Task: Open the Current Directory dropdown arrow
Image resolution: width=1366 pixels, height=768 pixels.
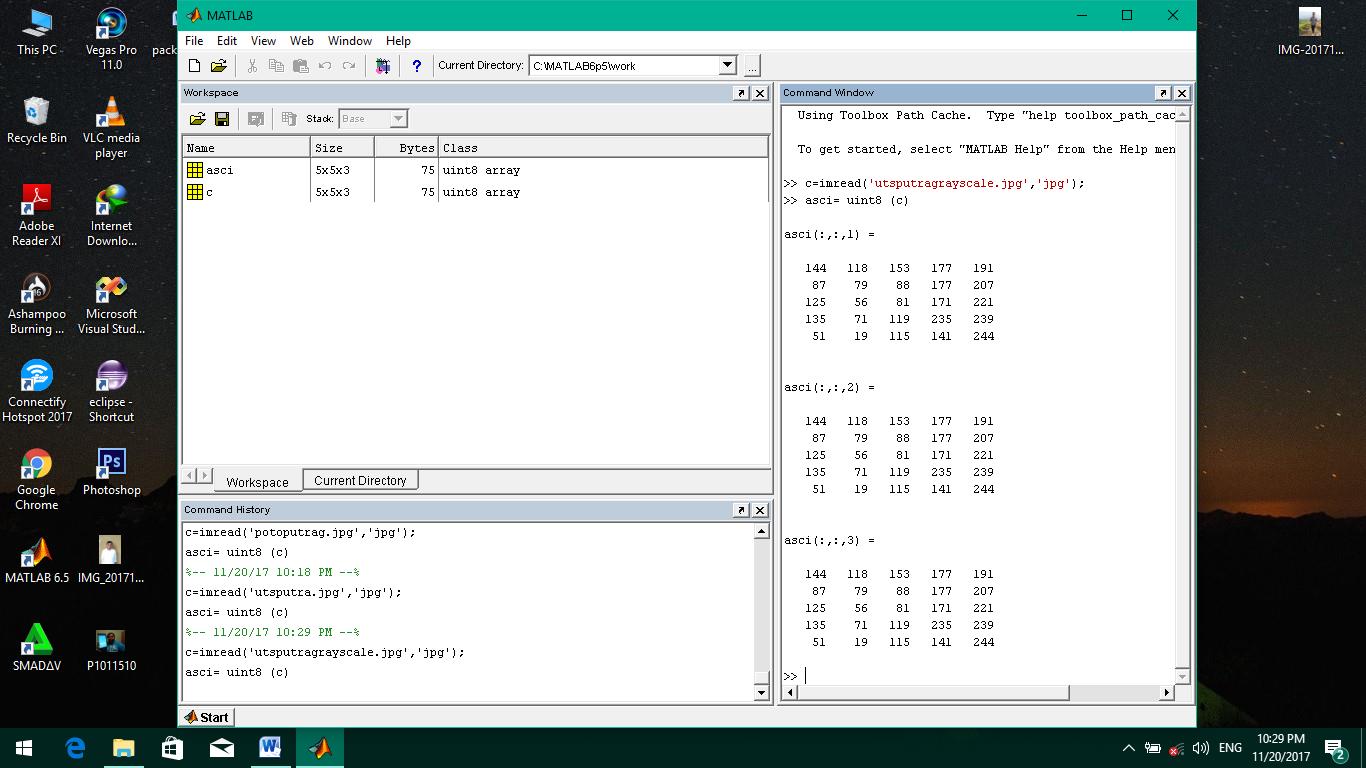Action: point(727,65)
